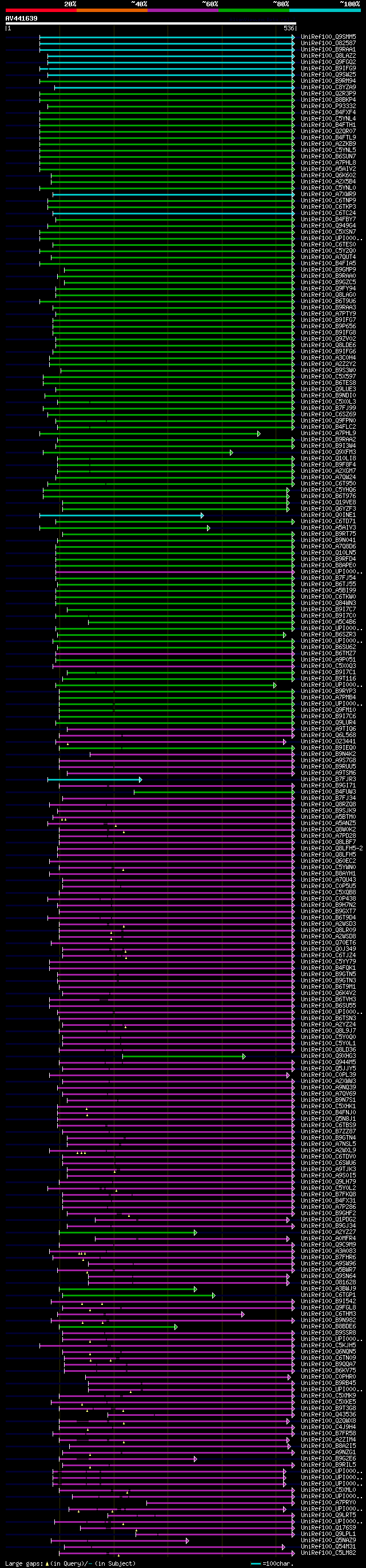Select label UniRef100_C5LM82
This screenshot has height=1568, width=366.
click(328, 1553)
